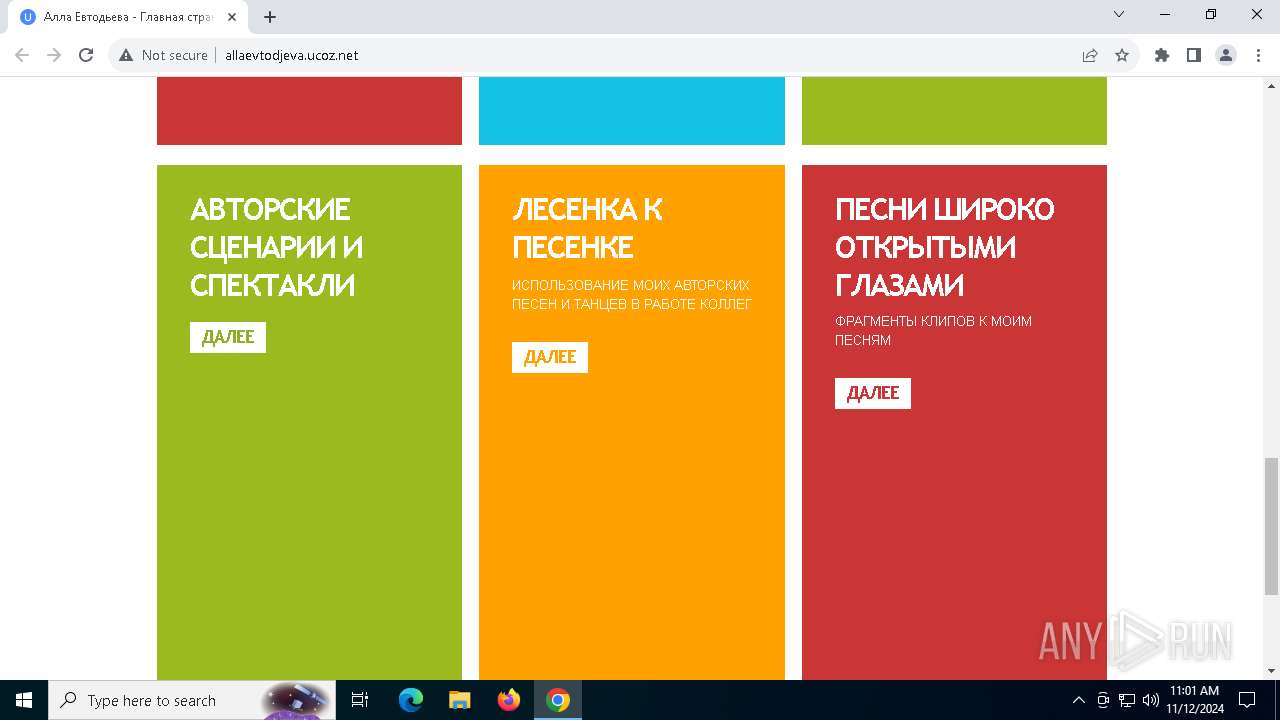
Task: Switch to Chrome taskbar icon
Action: pyautogui.click(x=558, y=700)
